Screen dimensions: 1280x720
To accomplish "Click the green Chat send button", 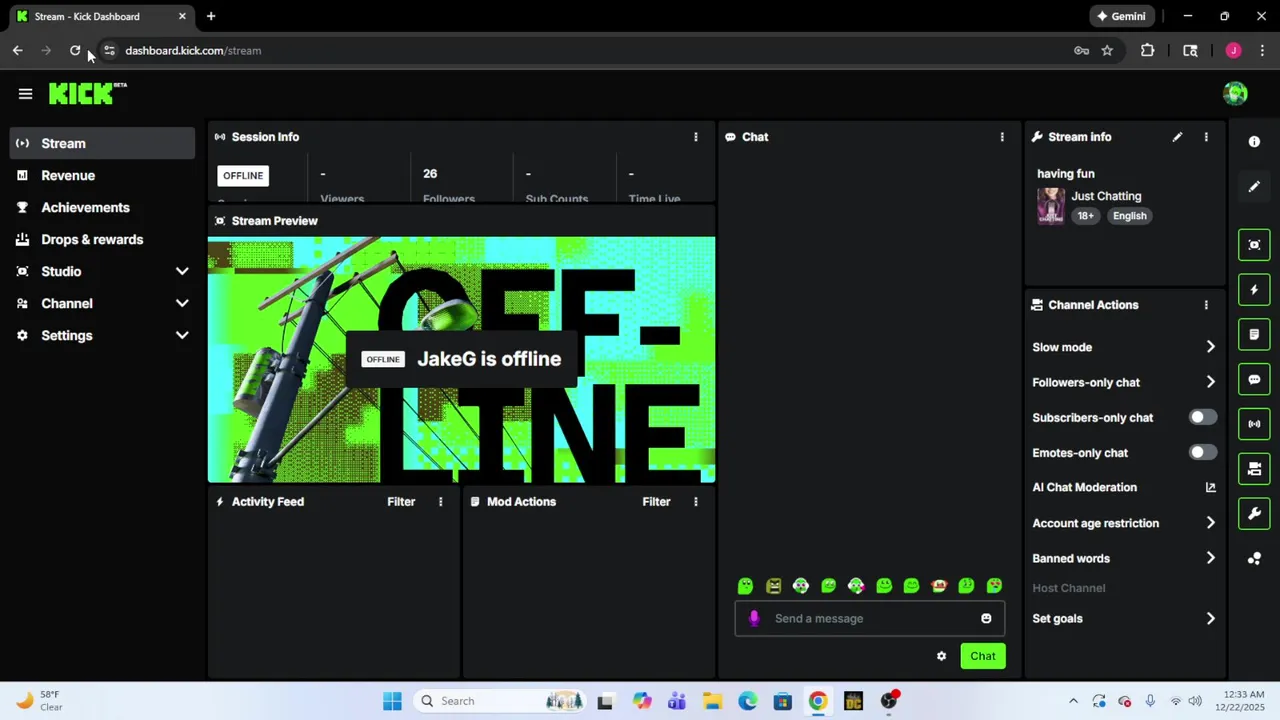I will [x=982, y=656].
